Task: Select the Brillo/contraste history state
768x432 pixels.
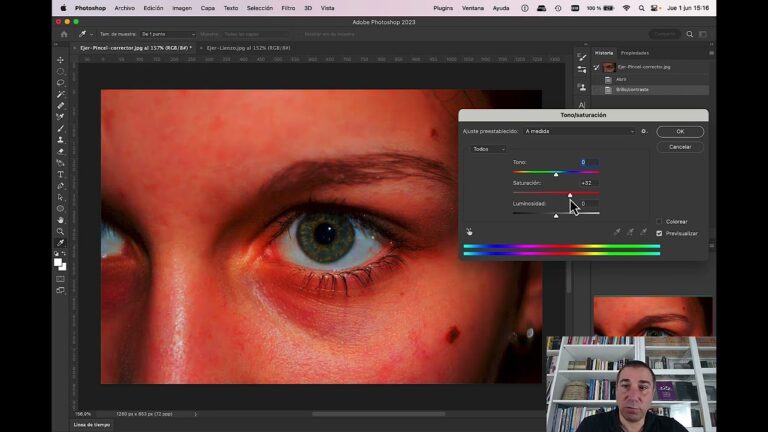Action: [650, 90]
